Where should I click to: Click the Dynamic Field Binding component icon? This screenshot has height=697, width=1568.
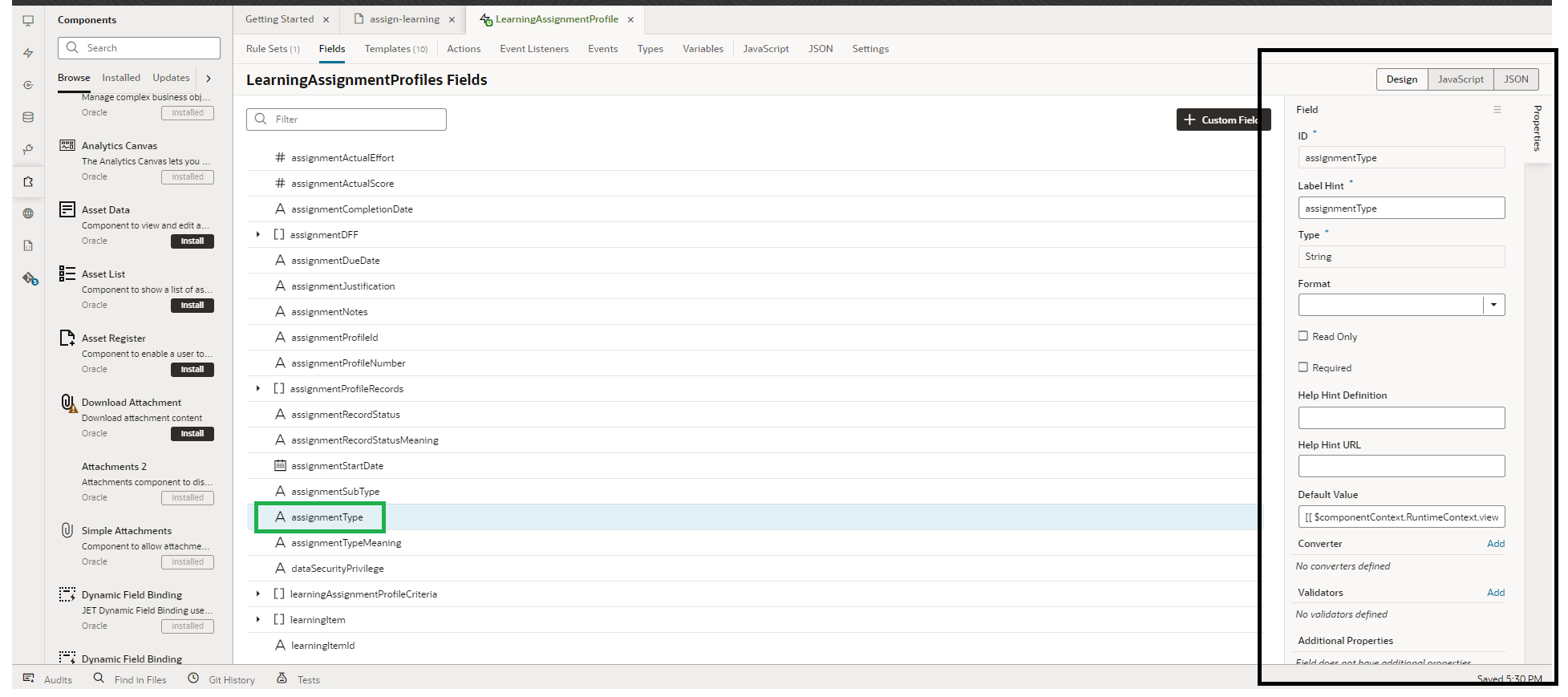67,594
